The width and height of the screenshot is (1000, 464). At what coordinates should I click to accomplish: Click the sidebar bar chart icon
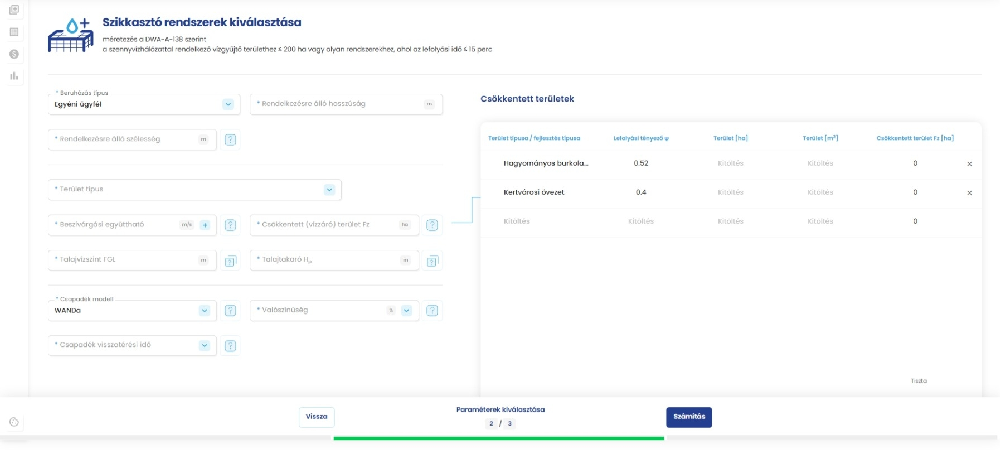point(14,76)
